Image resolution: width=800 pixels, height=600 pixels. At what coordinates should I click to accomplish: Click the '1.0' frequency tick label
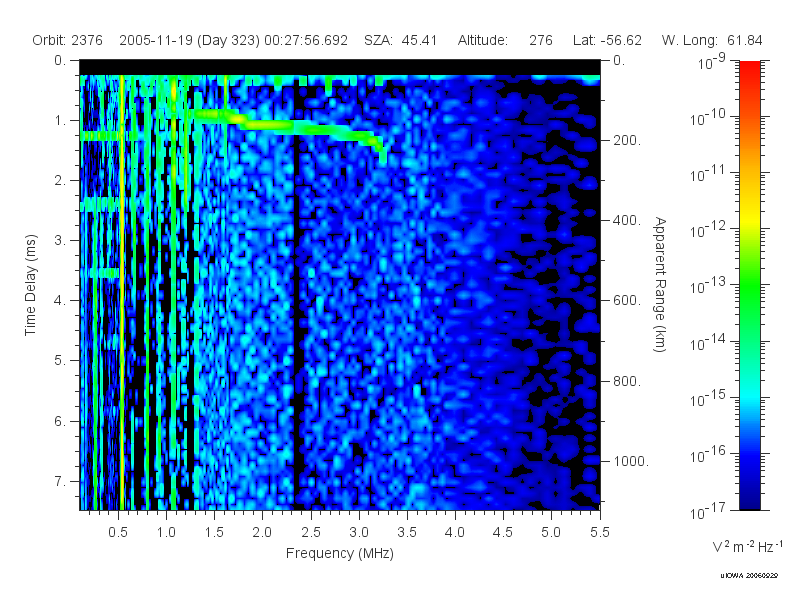[x=166, y=532]
